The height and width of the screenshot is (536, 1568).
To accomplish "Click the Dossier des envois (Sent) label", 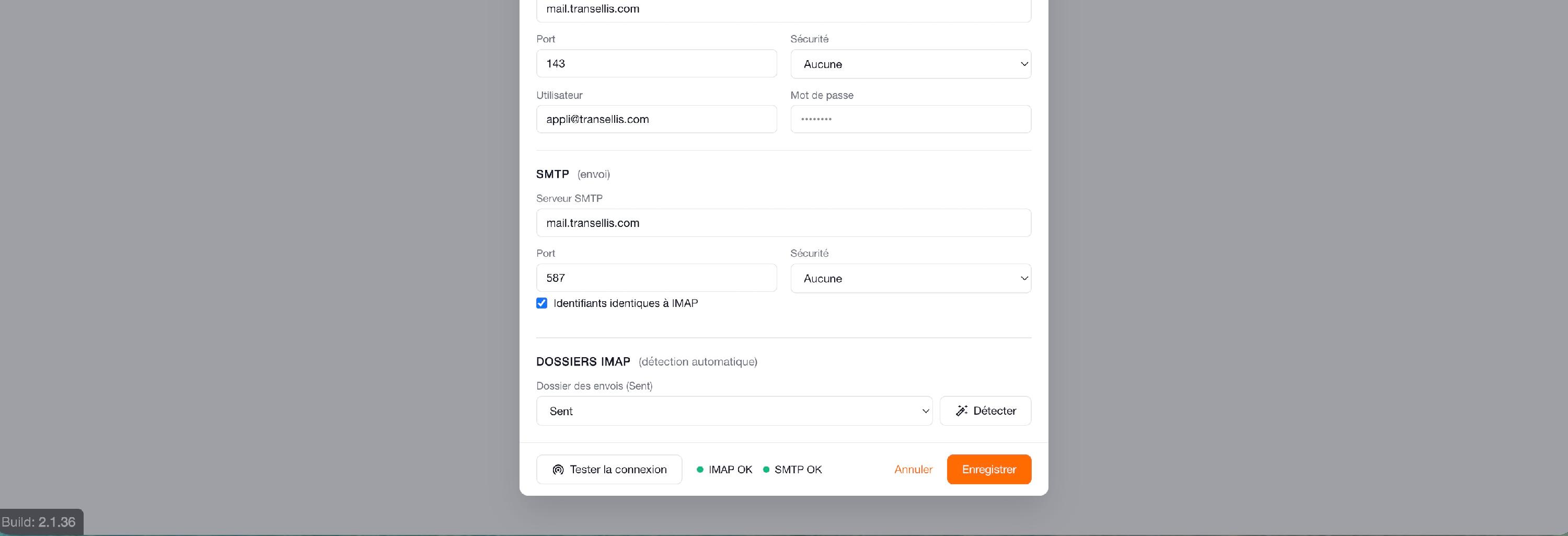I will [594, 386].
